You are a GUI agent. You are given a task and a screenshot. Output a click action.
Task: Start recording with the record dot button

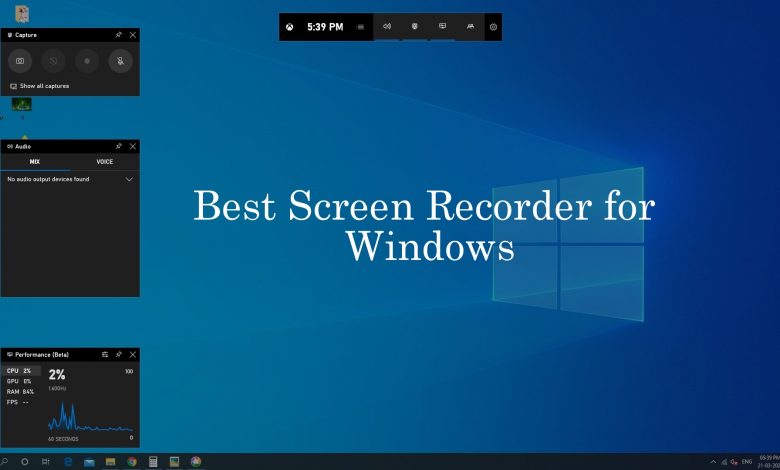point(87,61)
